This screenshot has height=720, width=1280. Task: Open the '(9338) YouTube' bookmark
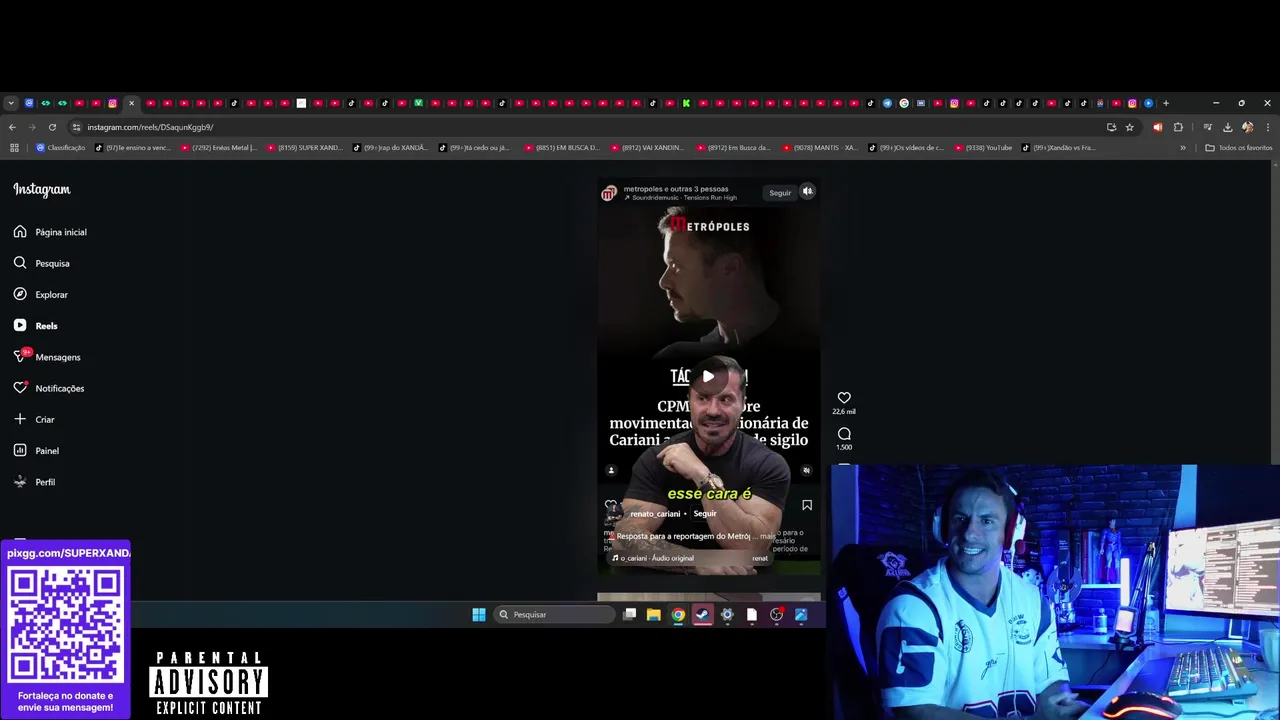coord(983,148)
